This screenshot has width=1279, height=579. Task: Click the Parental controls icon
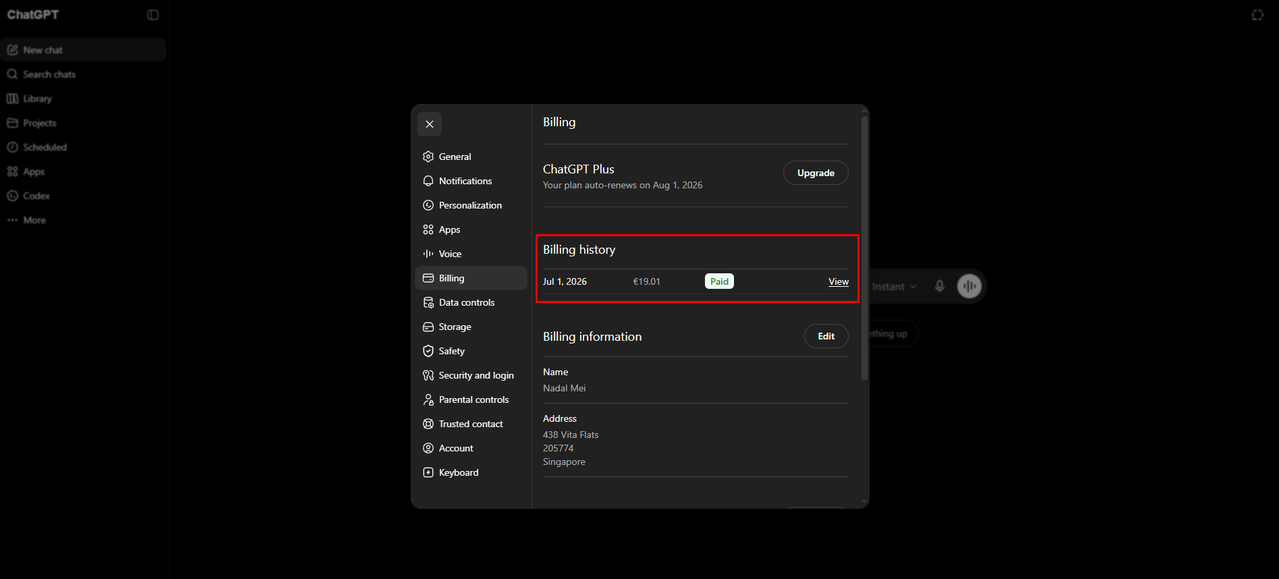(428, 400)
